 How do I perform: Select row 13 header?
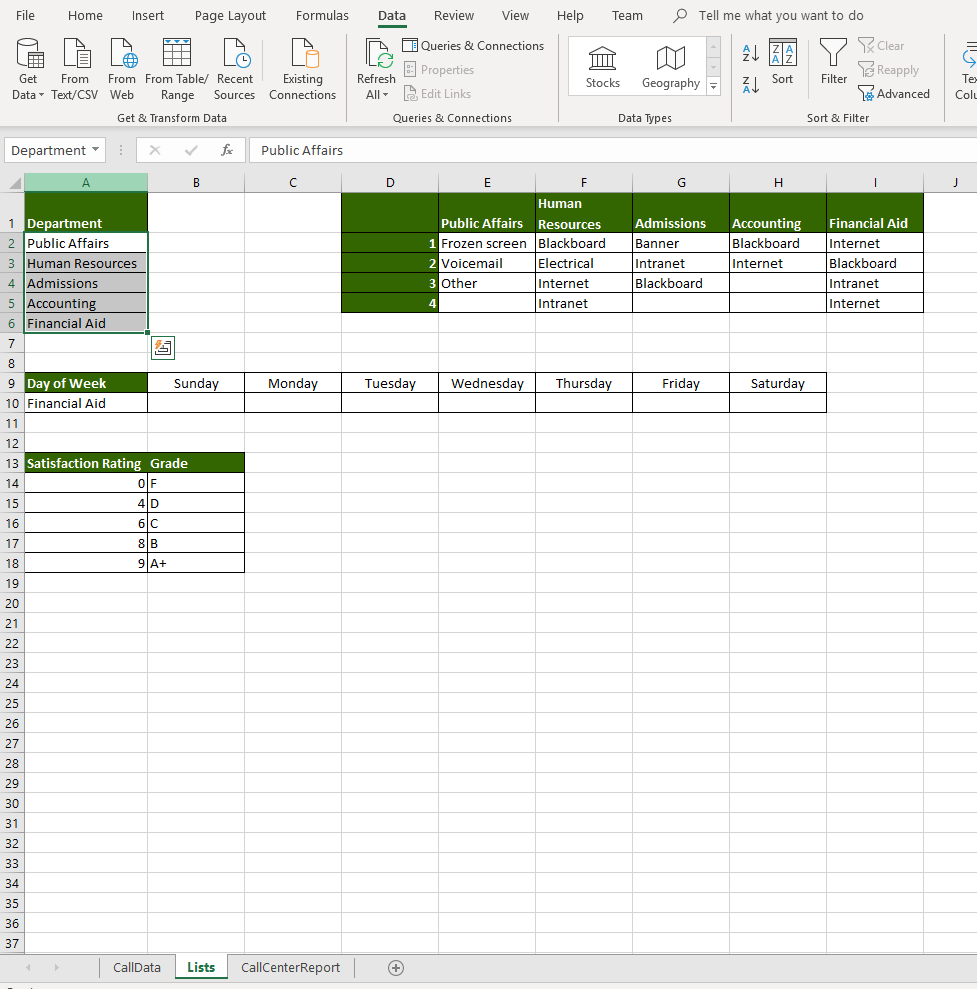click(12, 464)
